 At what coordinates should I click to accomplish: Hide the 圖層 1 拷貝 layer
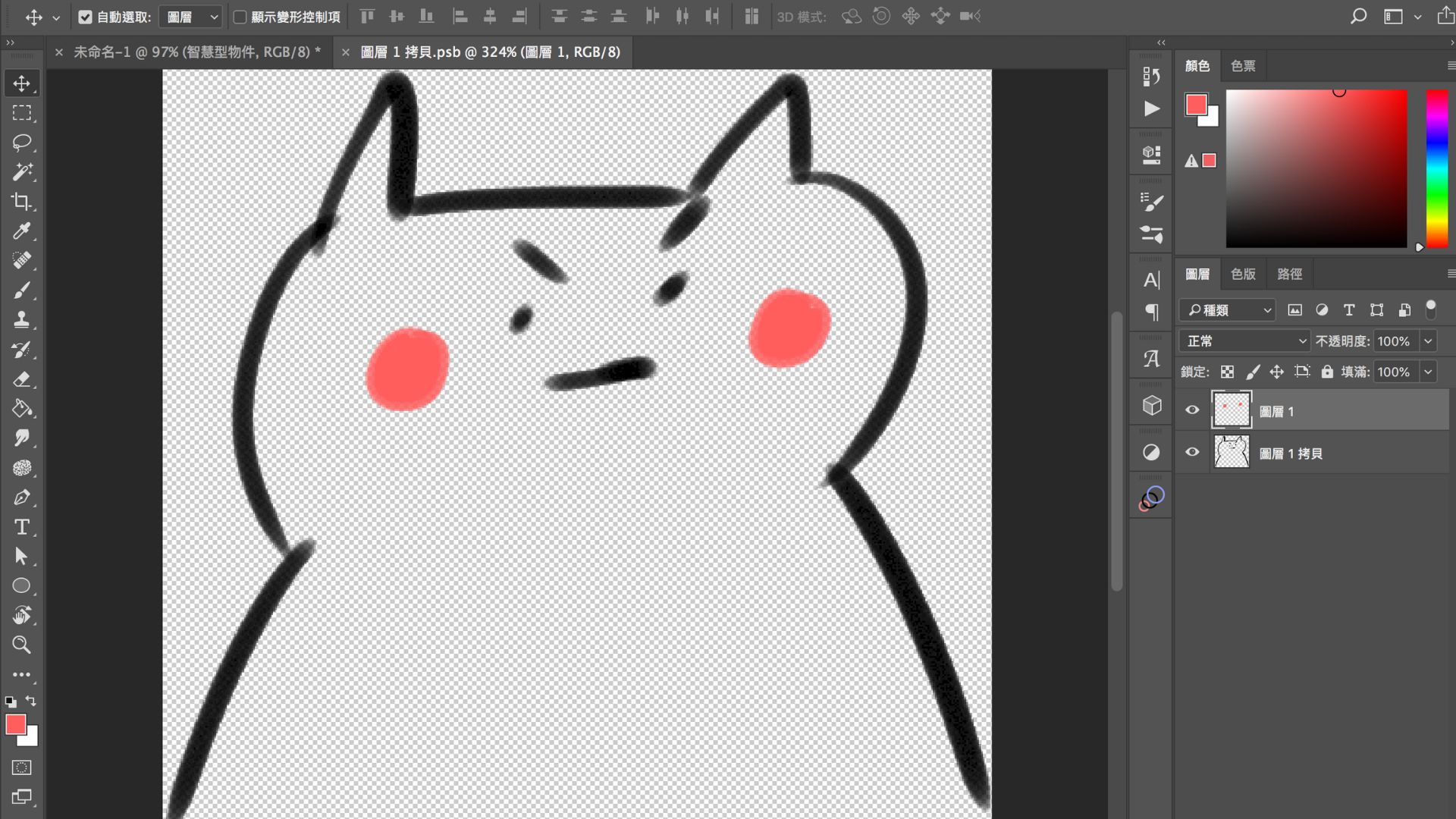pyautogui.click(x=1192, y=452)
